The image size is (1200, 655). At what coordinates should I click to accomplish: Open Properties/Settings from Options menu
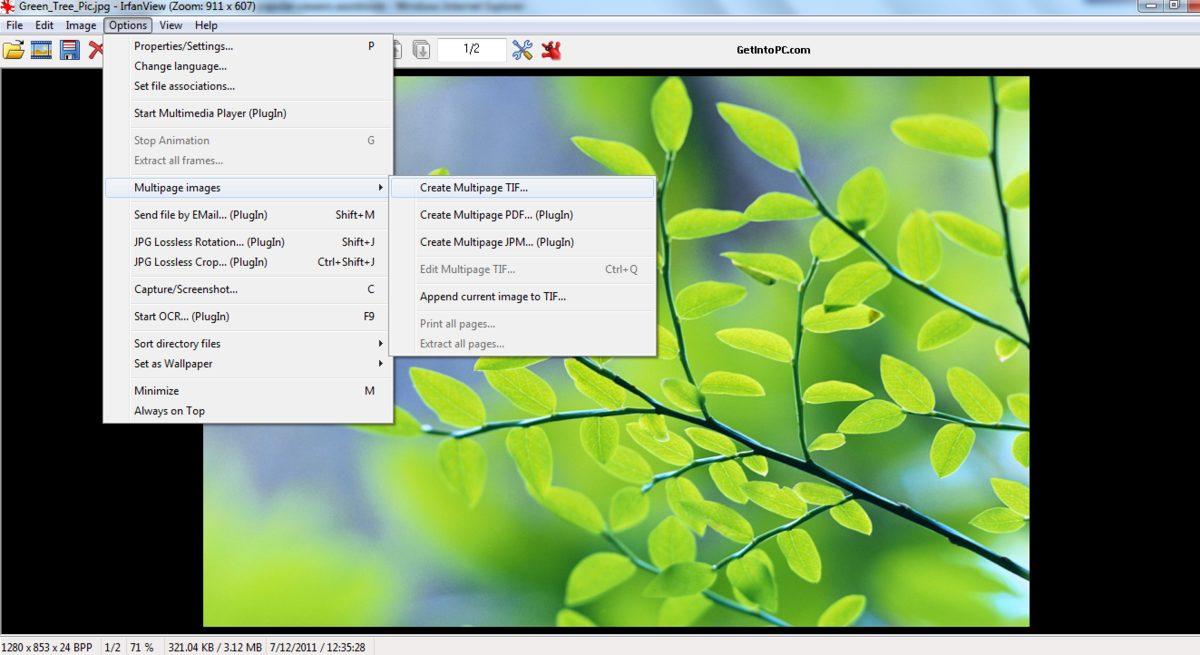pos(184,46)
